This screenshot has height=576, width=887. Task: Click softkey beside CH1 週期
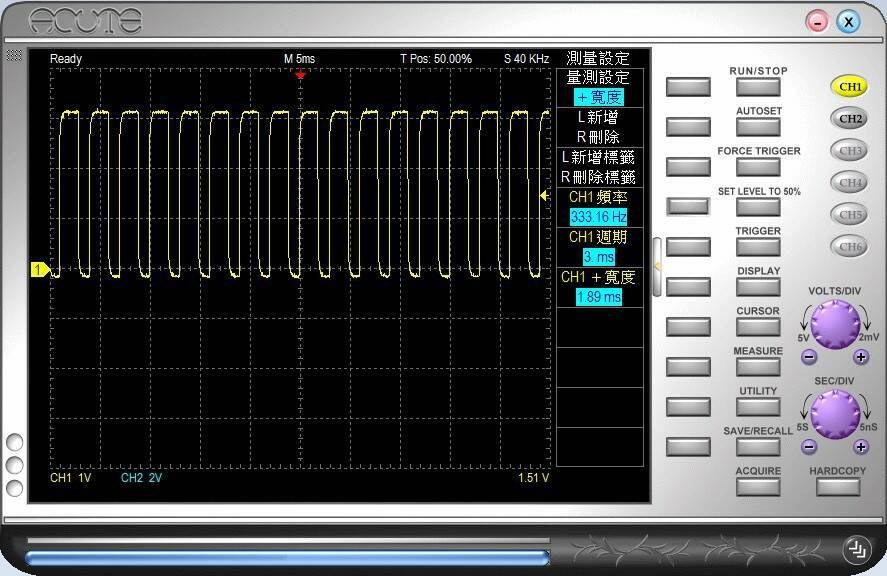[x=688, y=247]
